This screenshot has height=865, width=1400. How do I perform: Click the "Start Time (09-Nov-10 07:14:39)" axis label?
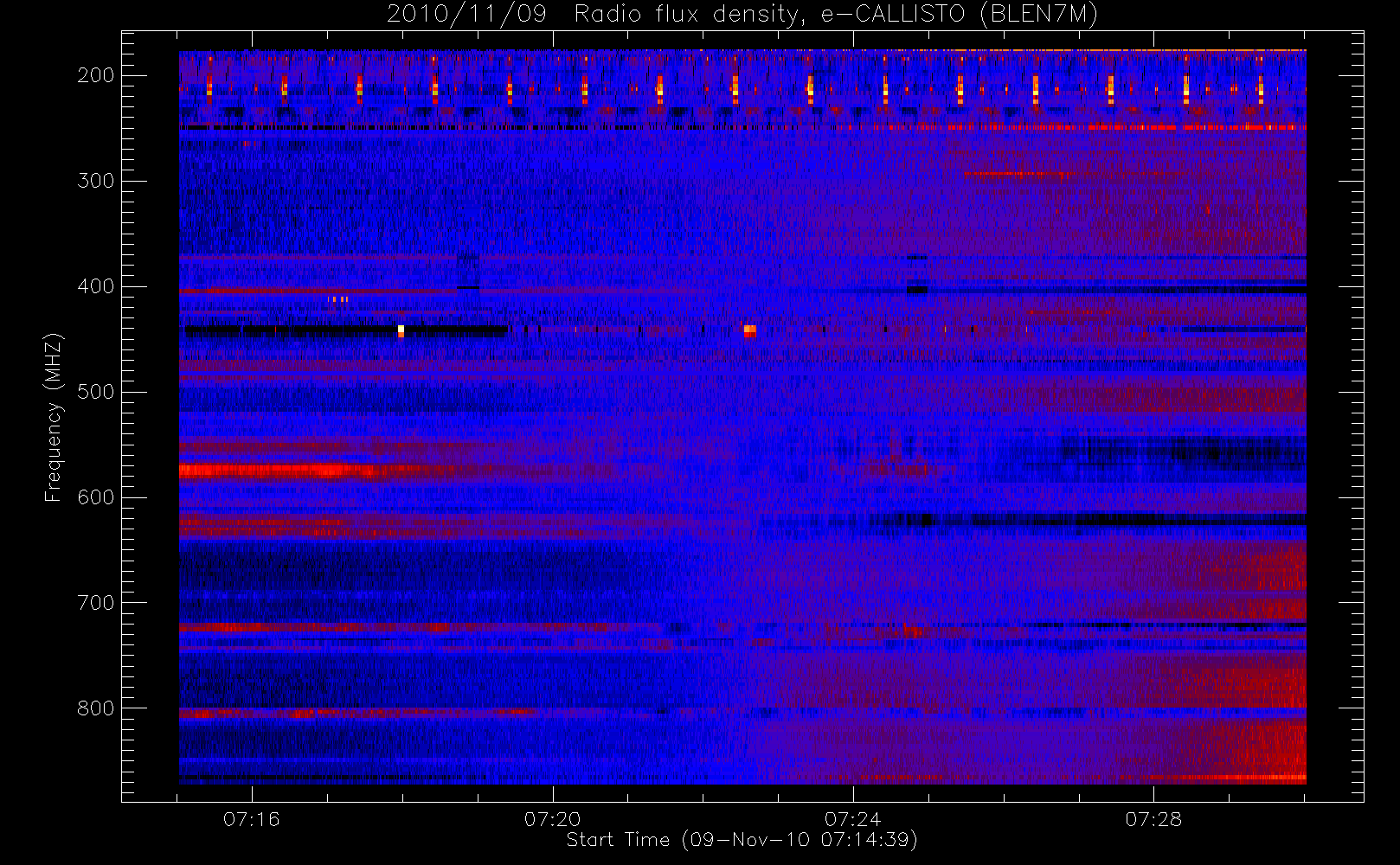click(742, 840)
